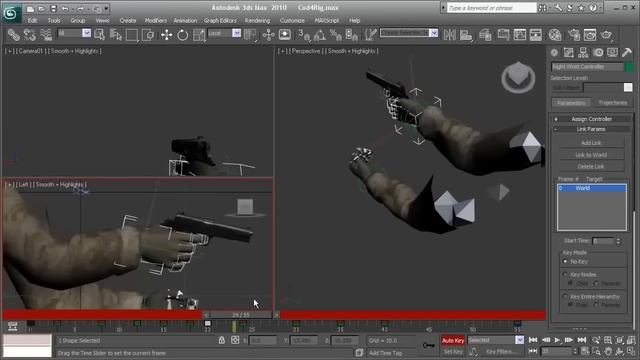Toggle 3D Snaps
The width and height of the screenshot is (640, 360).
tap(304, 35)
